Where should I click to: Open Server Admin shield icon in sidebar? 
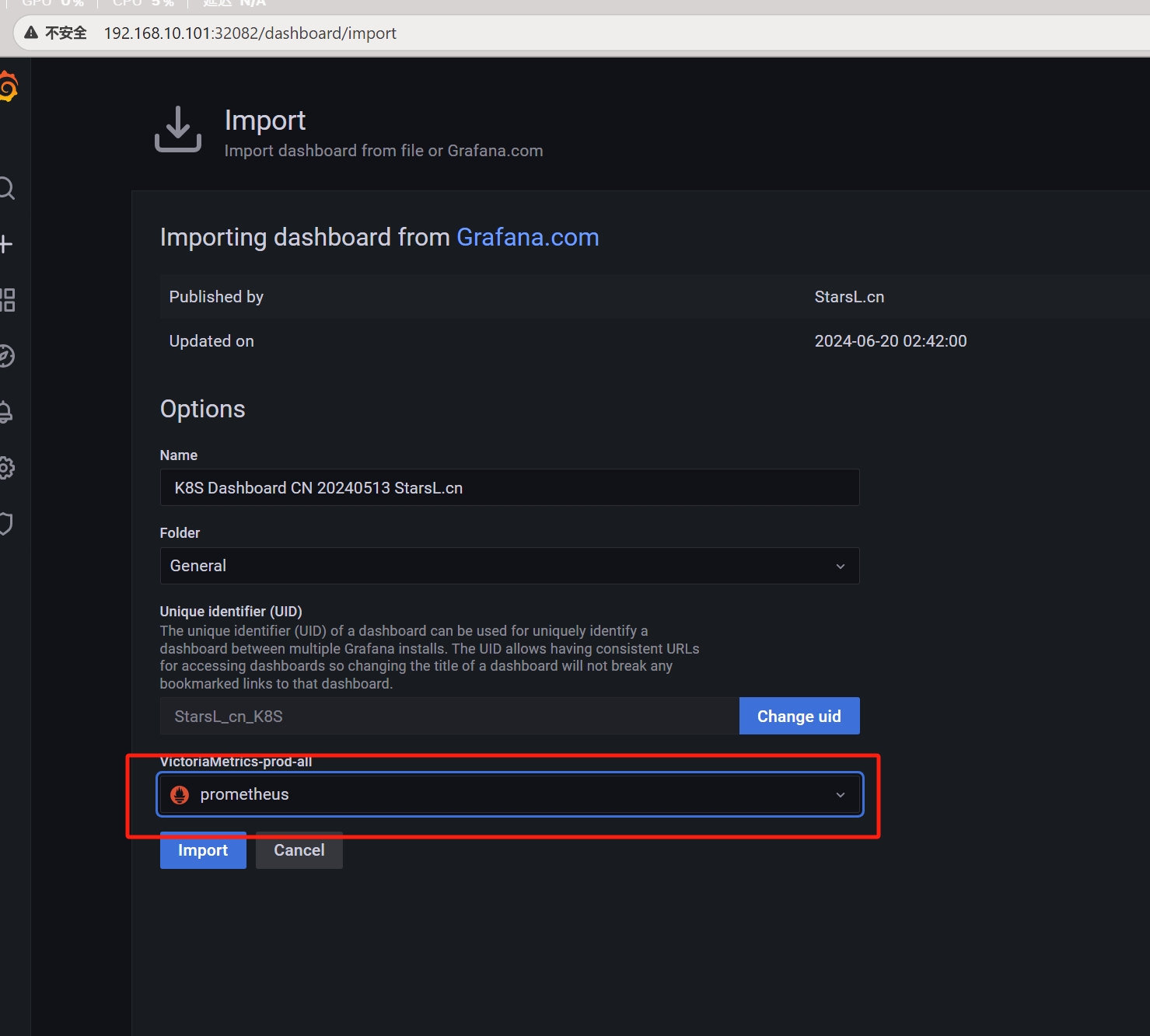point(5,524)
